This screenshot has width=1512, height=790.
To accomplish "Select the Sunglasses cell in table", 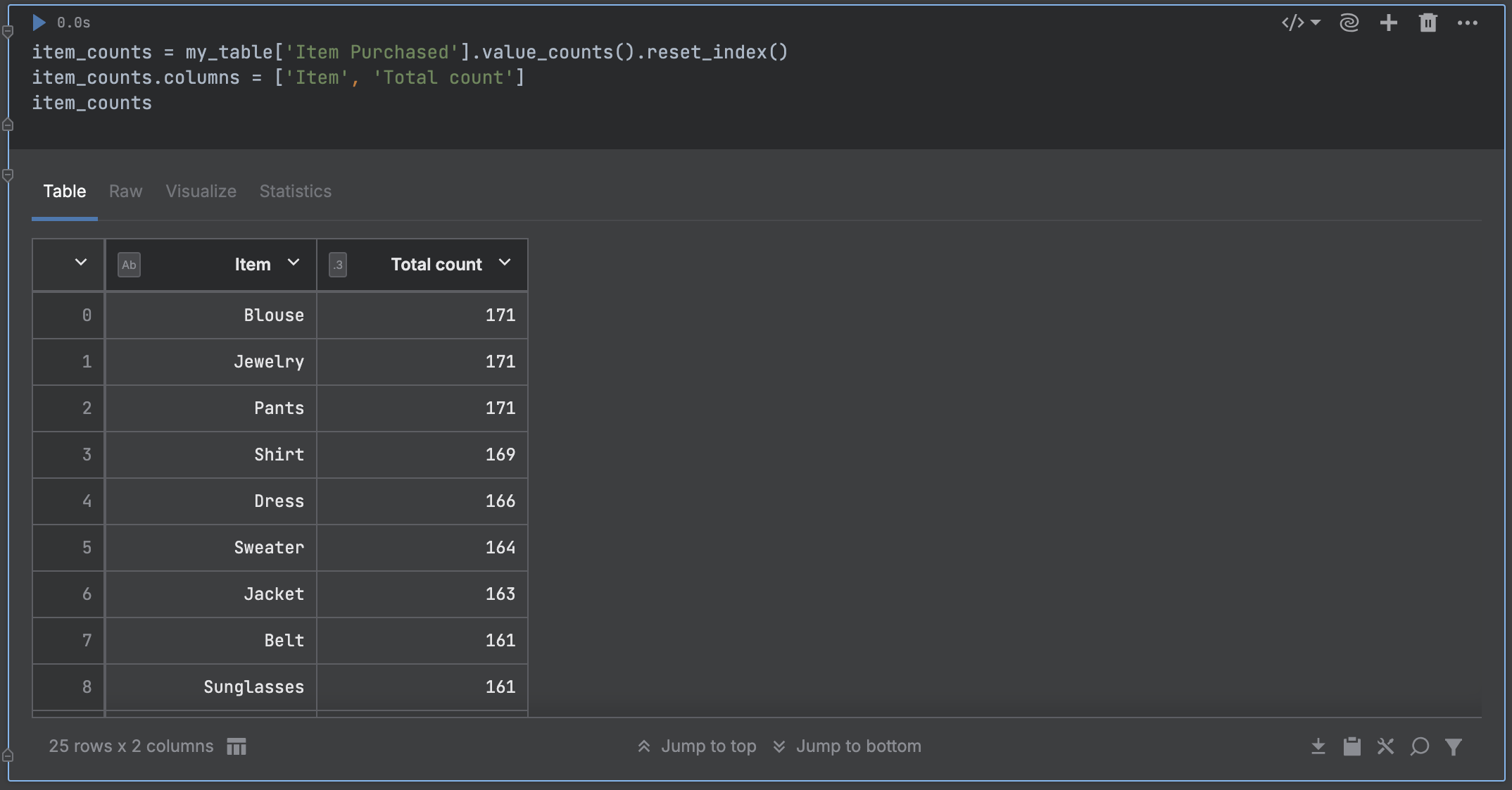I will tap(253, 687).
